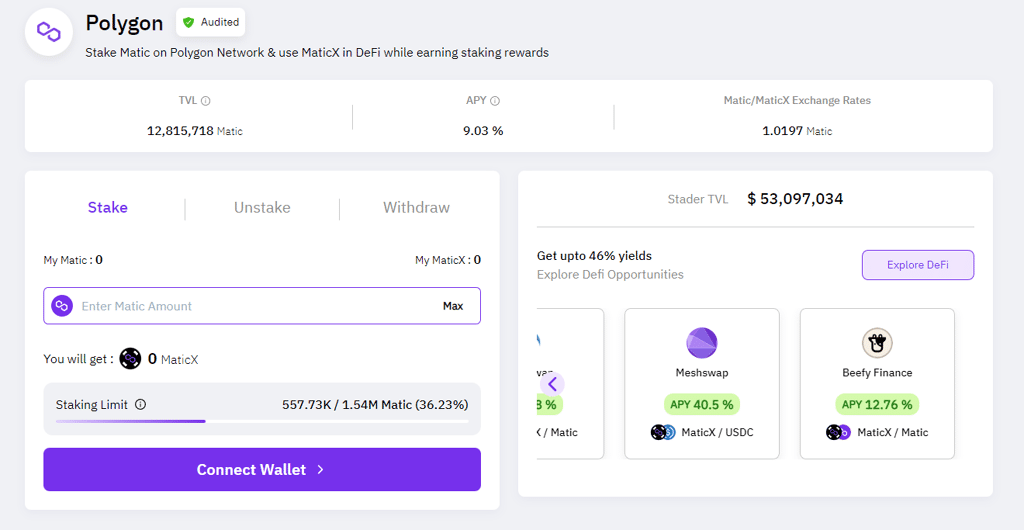This screenshot has height=530, width=1024.
Task: Click Get upto 46% yields text
Action: tap(594, 256)
